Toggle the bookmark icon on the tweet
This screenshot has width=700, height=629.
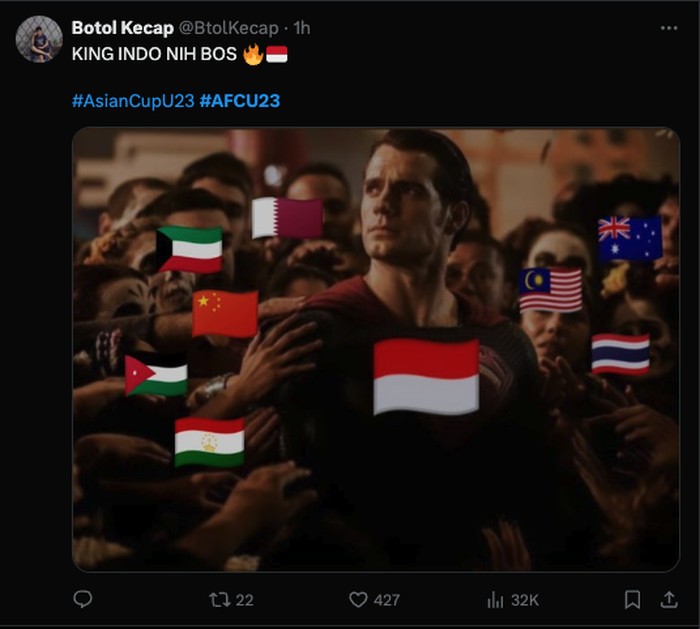[x=632, y=600]
